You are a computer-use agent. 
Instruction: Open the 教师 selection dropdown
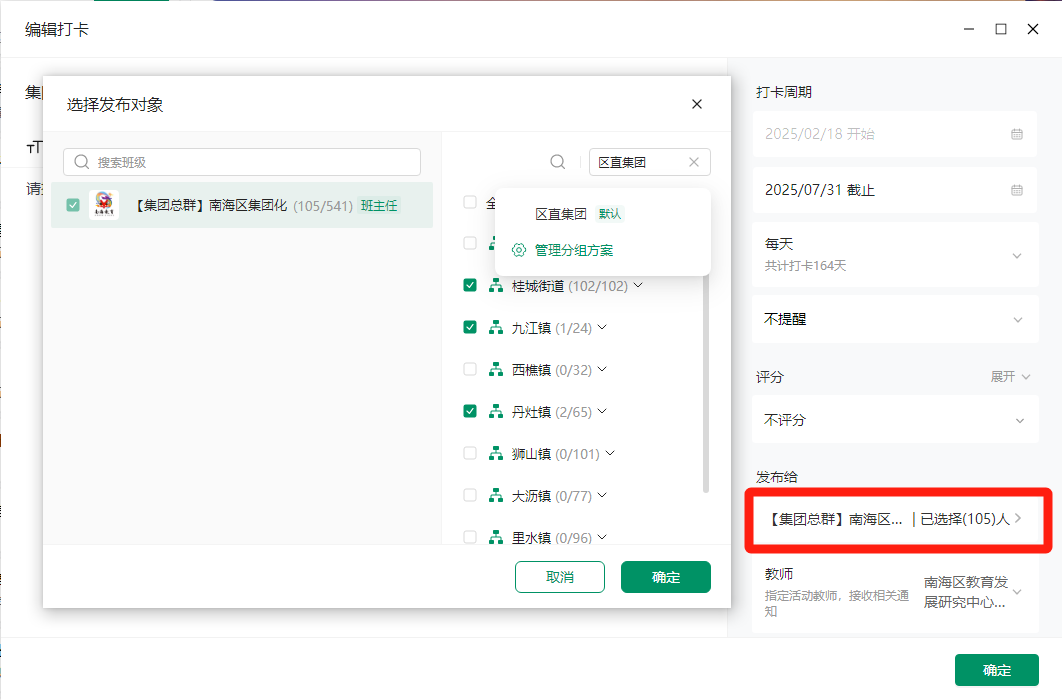895,592
